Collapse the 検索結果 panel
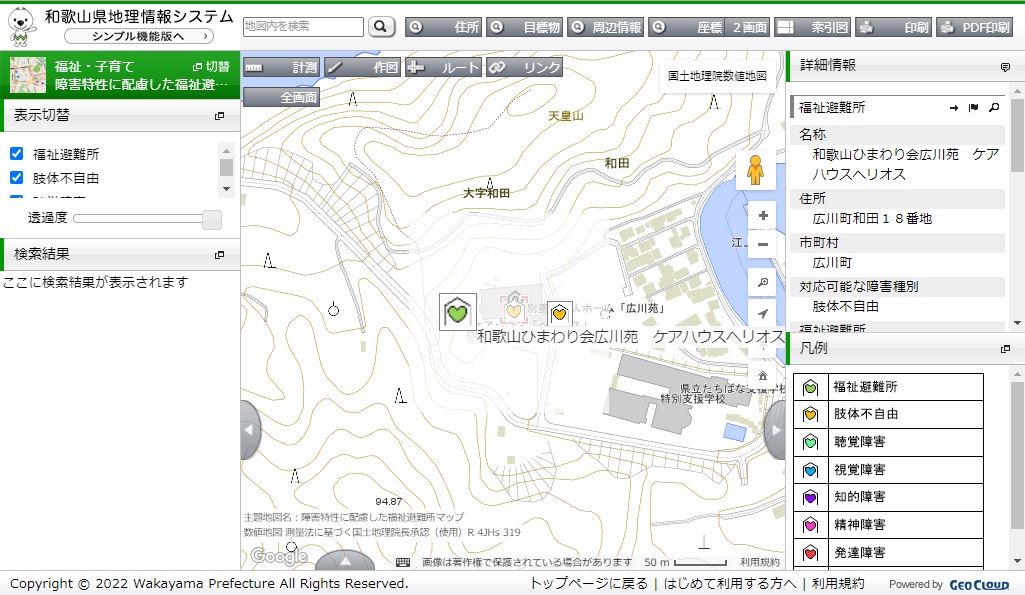This screenshot has height=595, width=1025. (x=219, y=255)
